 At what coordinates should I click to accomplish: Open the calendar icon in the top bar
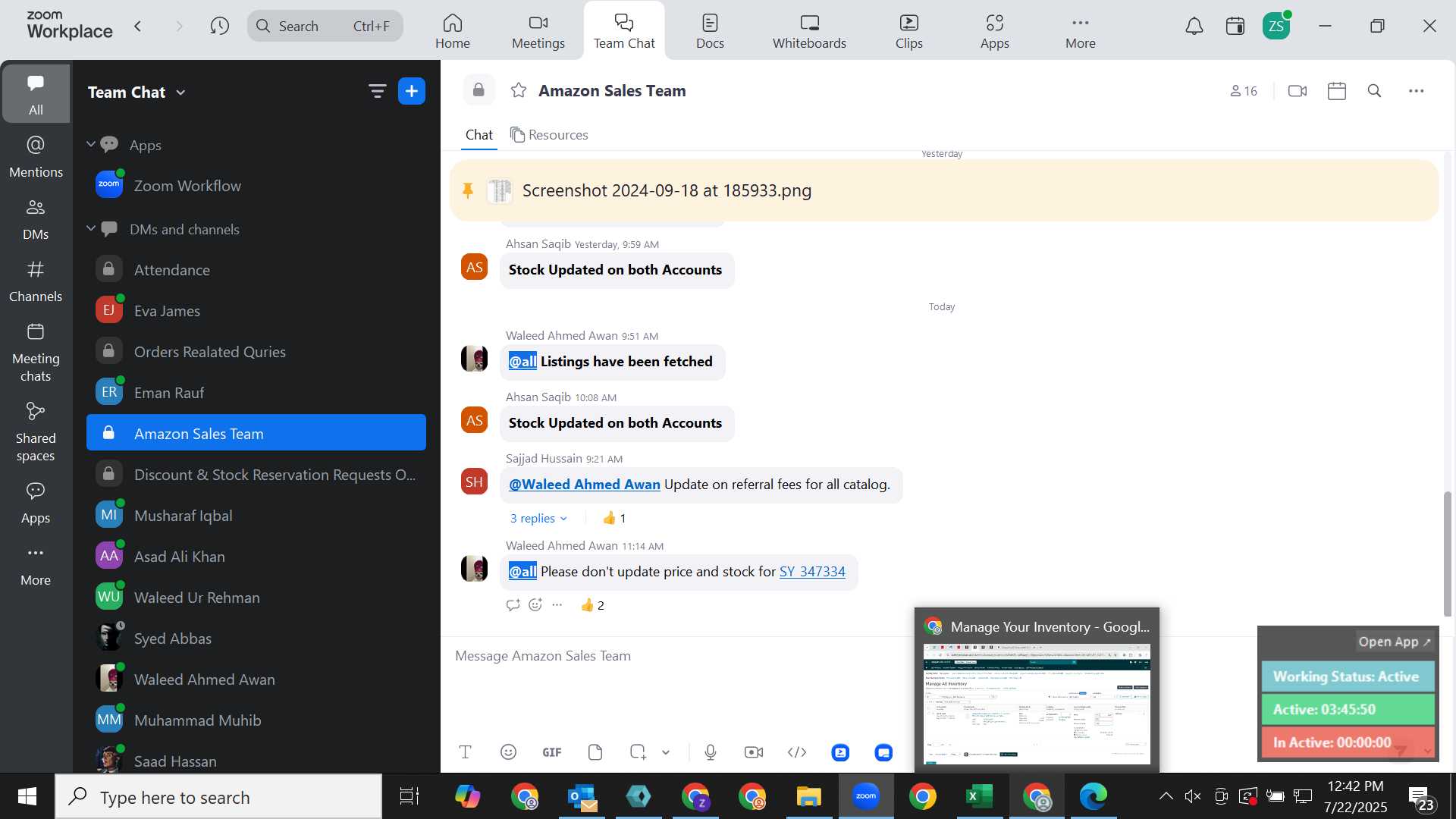click(1235, 27)
